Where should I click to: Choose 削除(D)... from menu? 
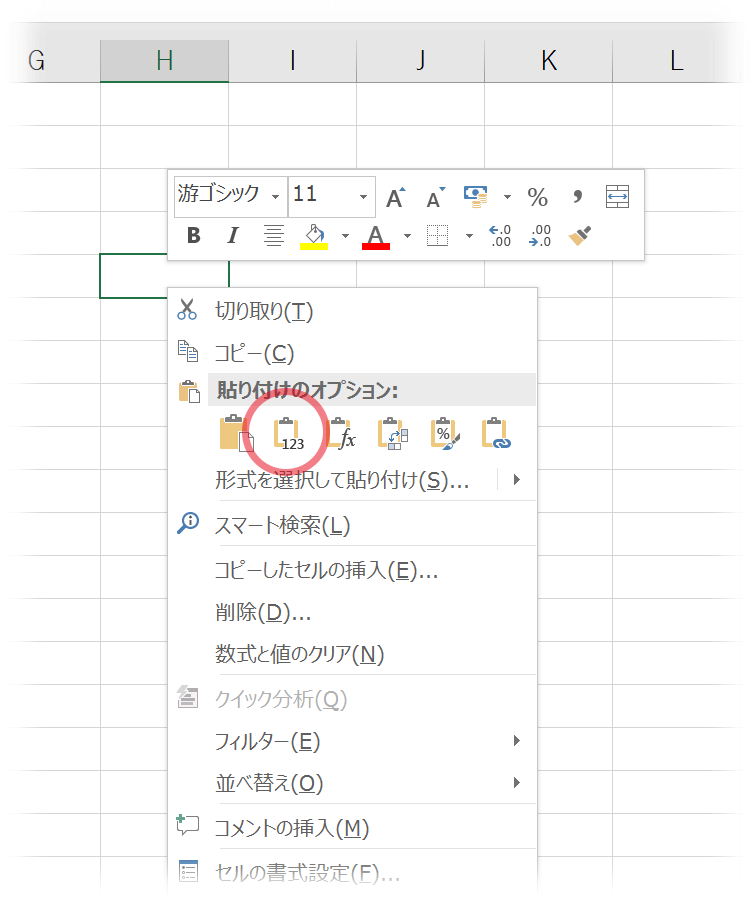tap(353, 613)
